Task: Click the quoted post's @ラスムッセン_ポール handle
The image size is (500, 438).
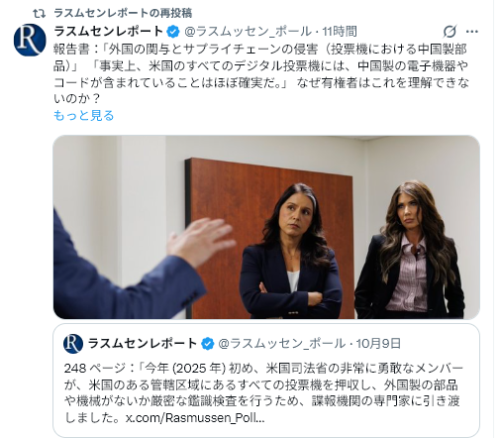Action: coord(282,344)
